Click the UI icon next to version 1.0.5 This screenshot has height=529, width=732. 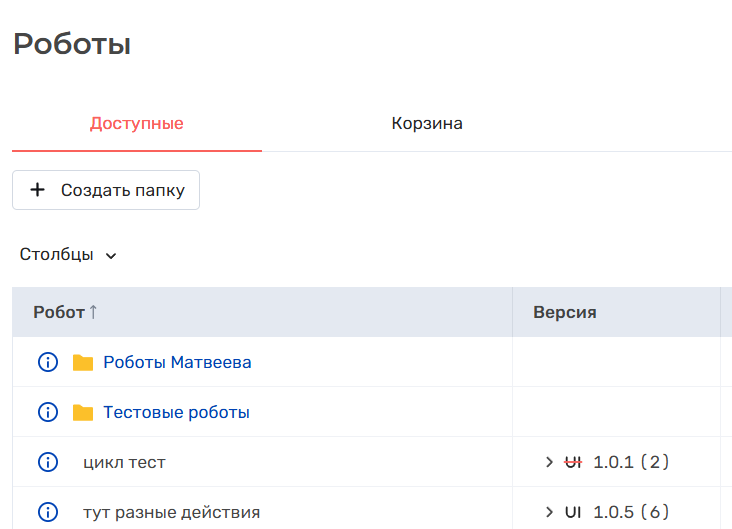(573, 512)
